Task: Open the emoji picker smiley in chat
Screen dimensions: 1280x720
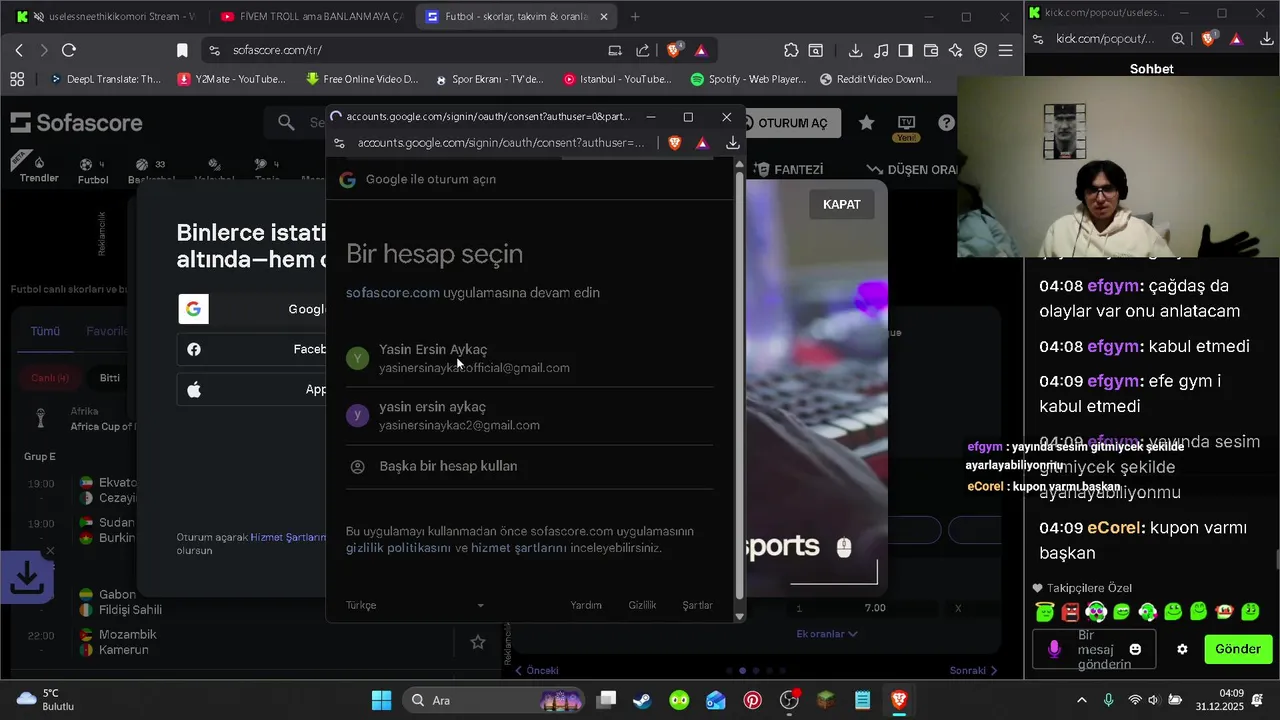Action: click(x=1135, y=649)
